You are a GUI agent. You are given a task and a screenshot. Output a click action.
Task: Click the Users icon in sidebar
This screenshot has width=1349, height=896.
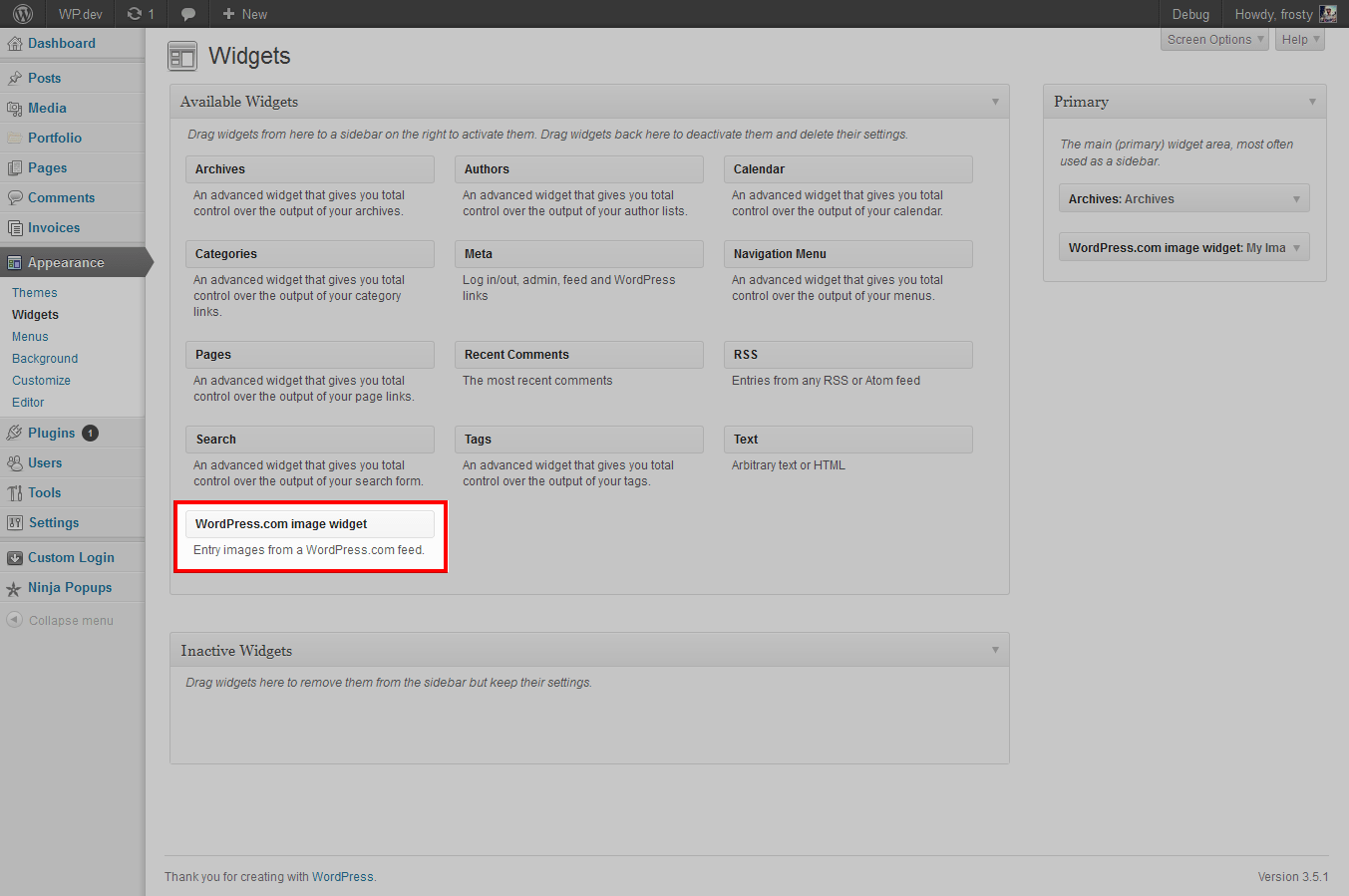point(14,463)
